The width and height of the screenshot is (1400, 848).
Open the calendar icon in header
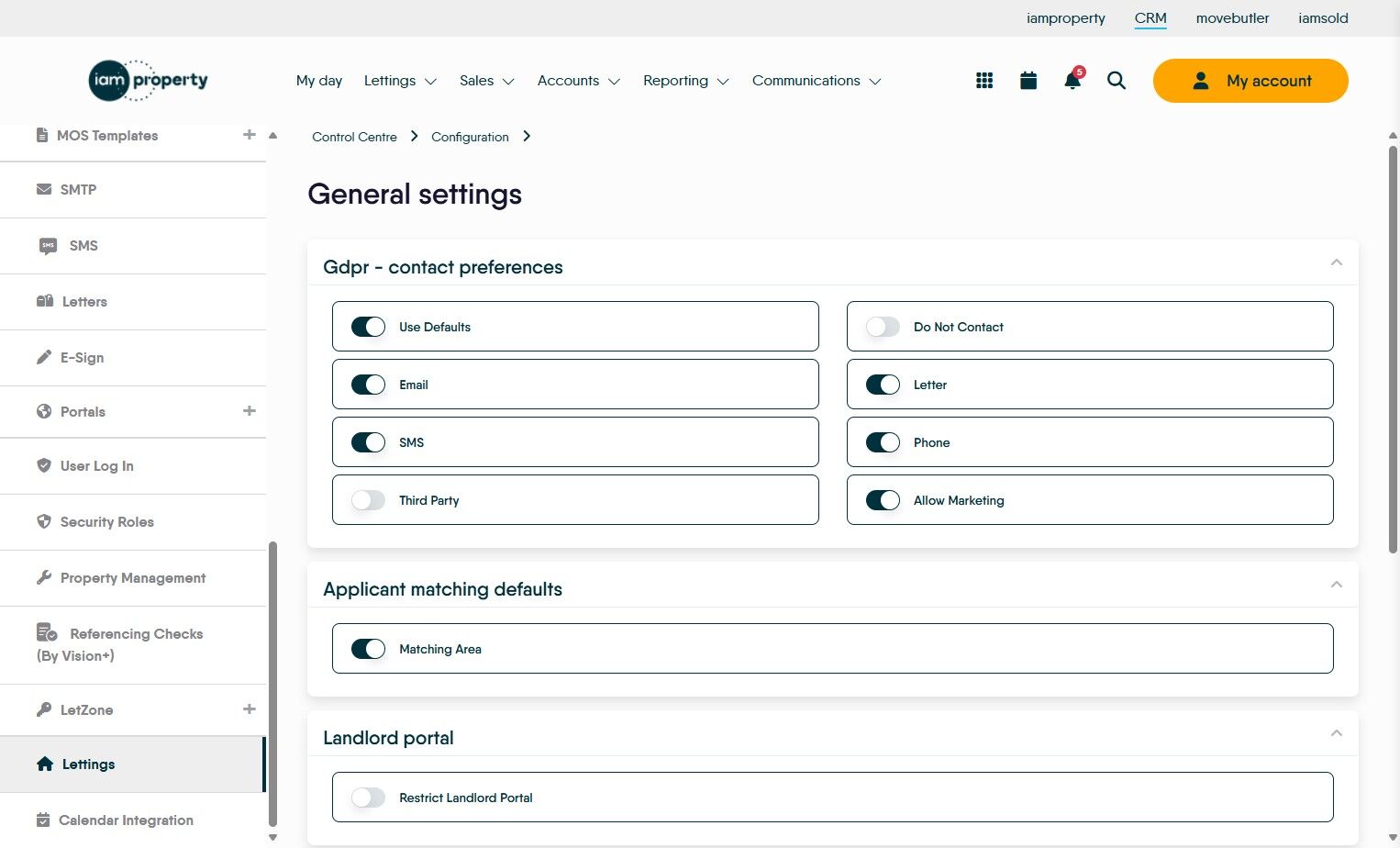tap(1028, 81)
